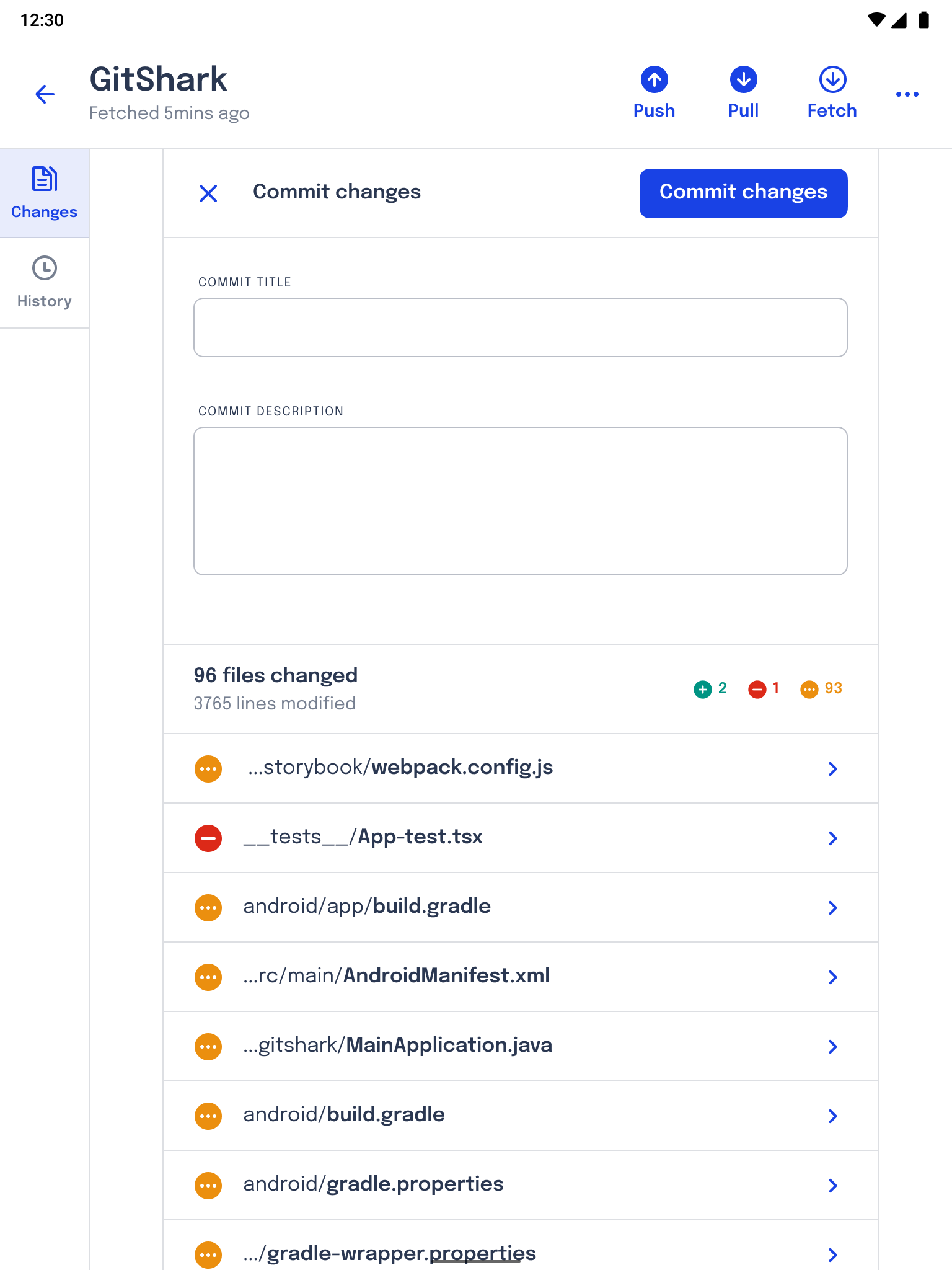Expand gradle-wrapper.properties chevron
The width and height of the screenshot is (952, 1270).
tap(832, 1255)
